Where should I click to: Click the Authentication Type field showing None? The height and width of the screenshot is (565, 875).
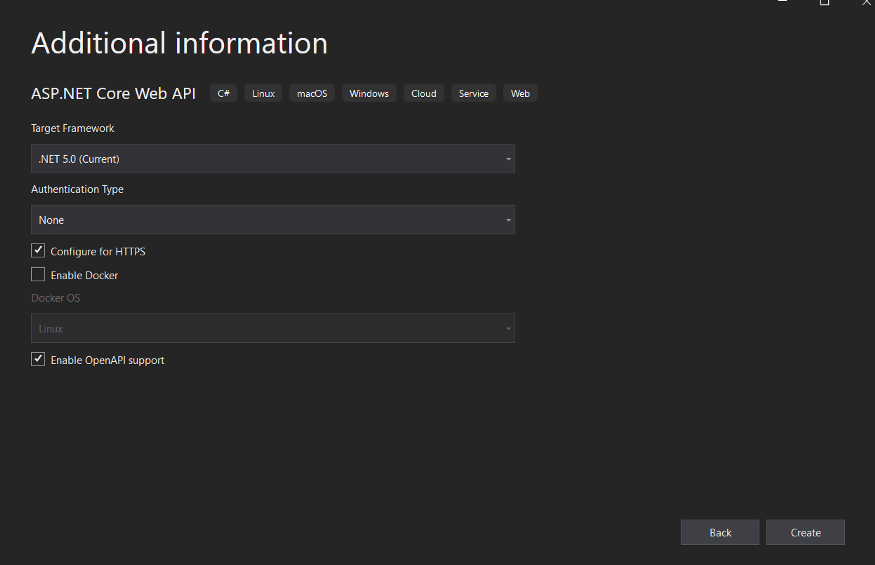(x=273, y=219)
